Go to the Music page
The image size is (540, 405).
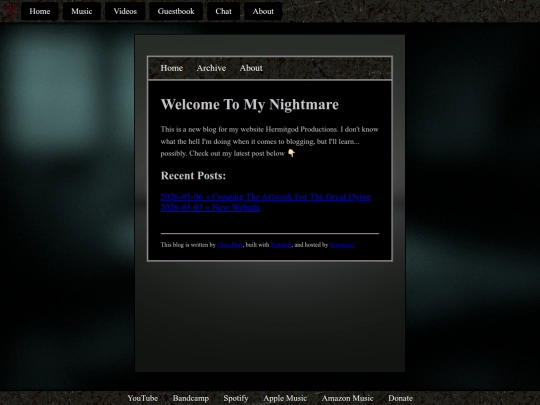point(82,11)
